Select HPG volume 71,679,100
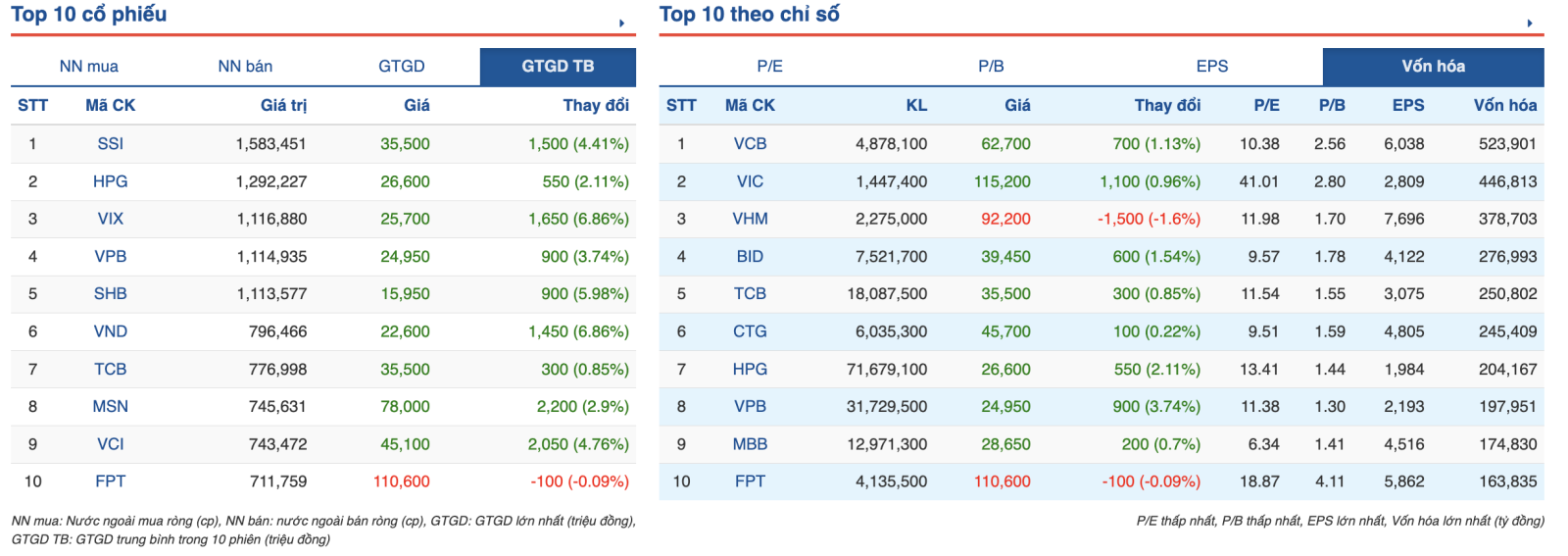 tap(887, 369)
